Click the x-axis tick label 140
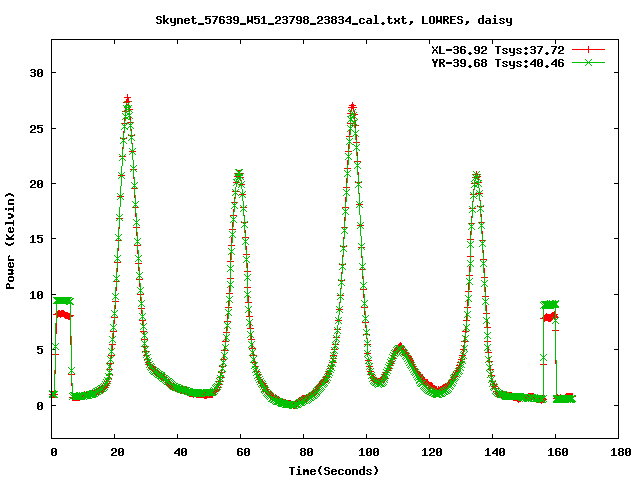The height and width of the screenshot is (480, 640). [x=495, y=452]
